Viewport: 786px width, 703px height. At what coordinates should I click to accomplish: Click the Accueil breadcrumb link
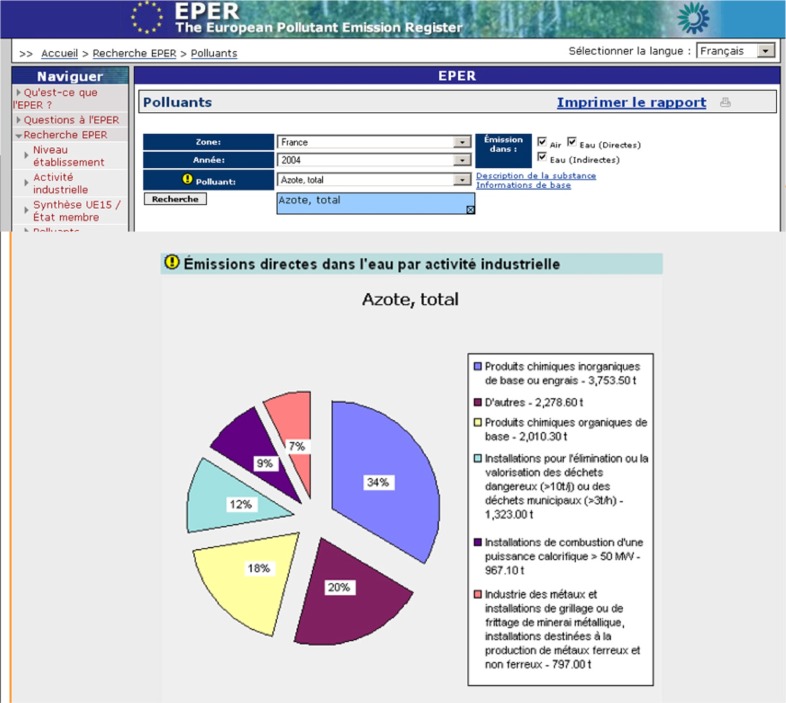point(60,53)
